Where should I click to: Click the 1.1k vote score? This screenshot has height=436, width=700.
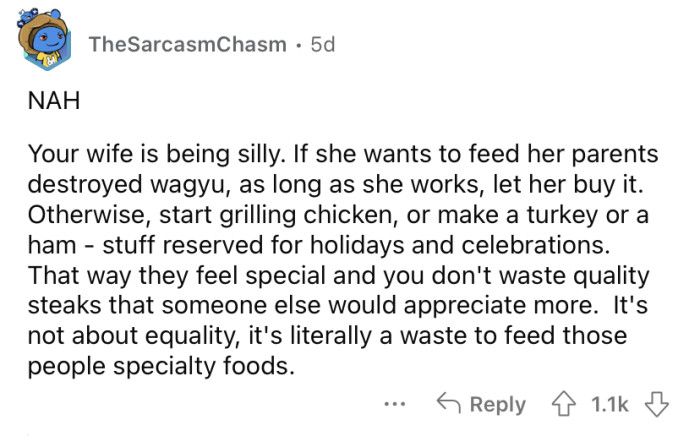(x=610, y=404)
